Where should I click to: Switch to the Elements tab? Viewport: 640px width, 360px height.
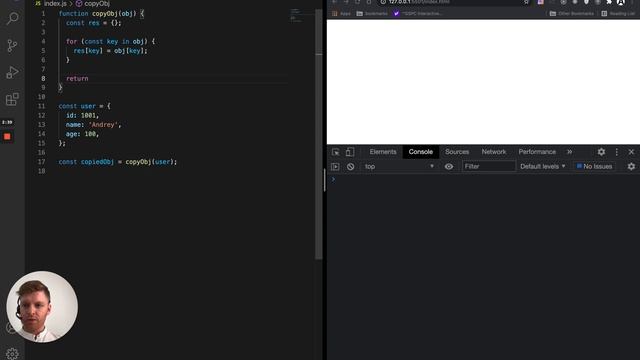[383, 152]
